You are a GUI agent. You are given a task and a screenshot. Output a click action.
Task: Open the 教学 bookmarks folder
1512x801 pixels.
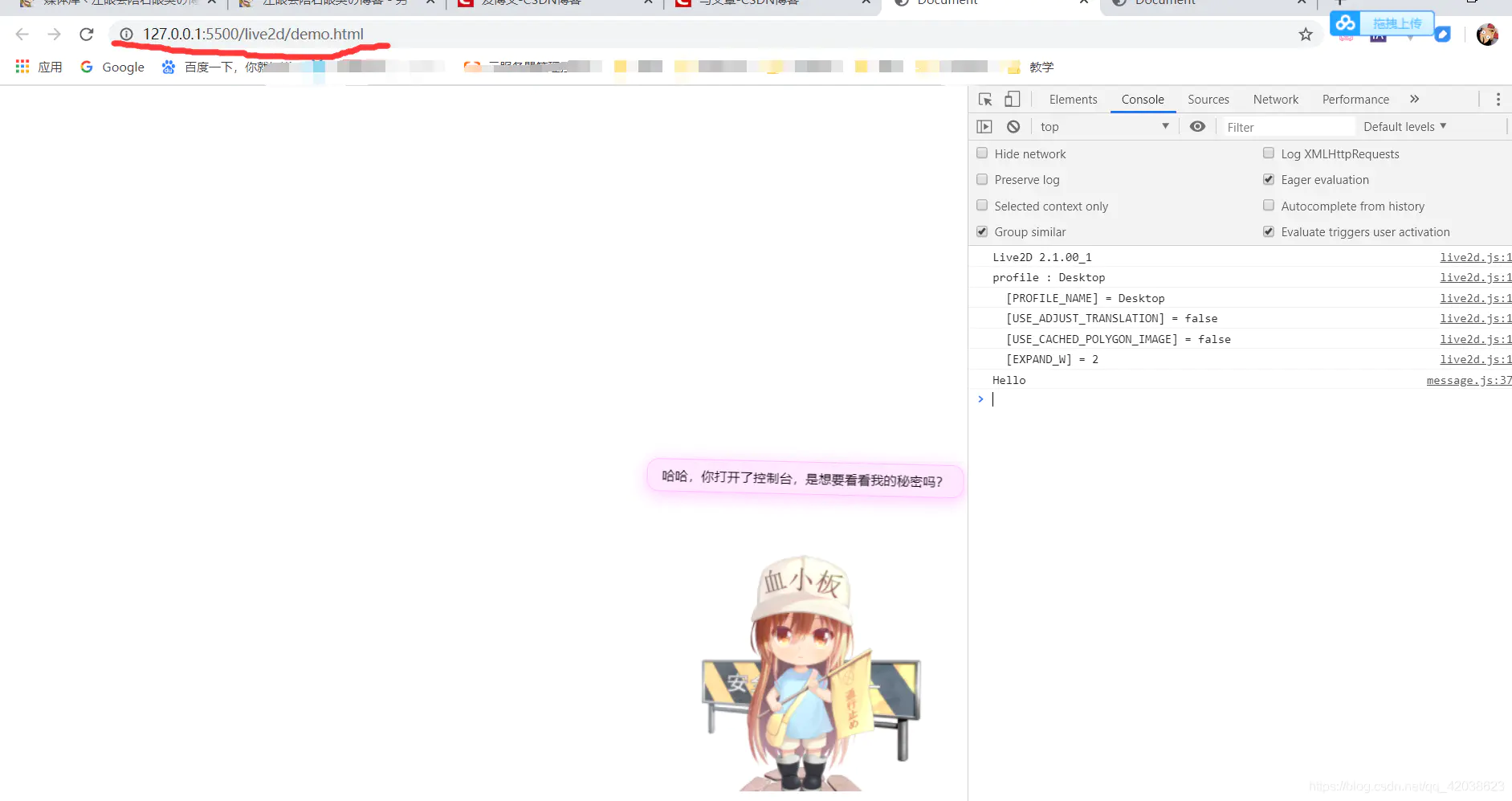(1031, 67)
